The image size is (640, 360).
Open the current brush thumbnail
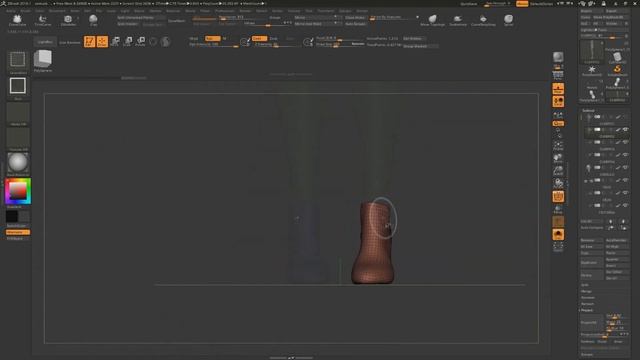(x=18, y=60)
